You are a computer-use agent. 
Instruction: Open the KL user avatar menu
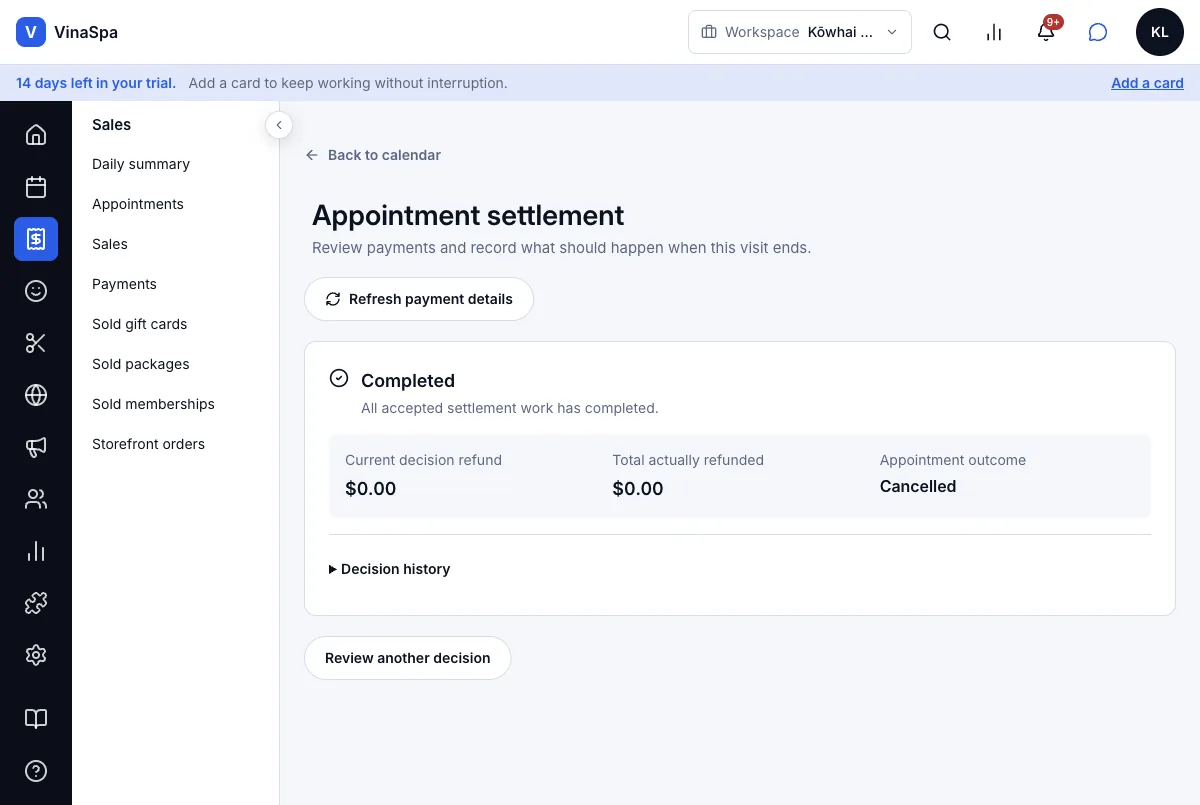tap(1160, 32)
